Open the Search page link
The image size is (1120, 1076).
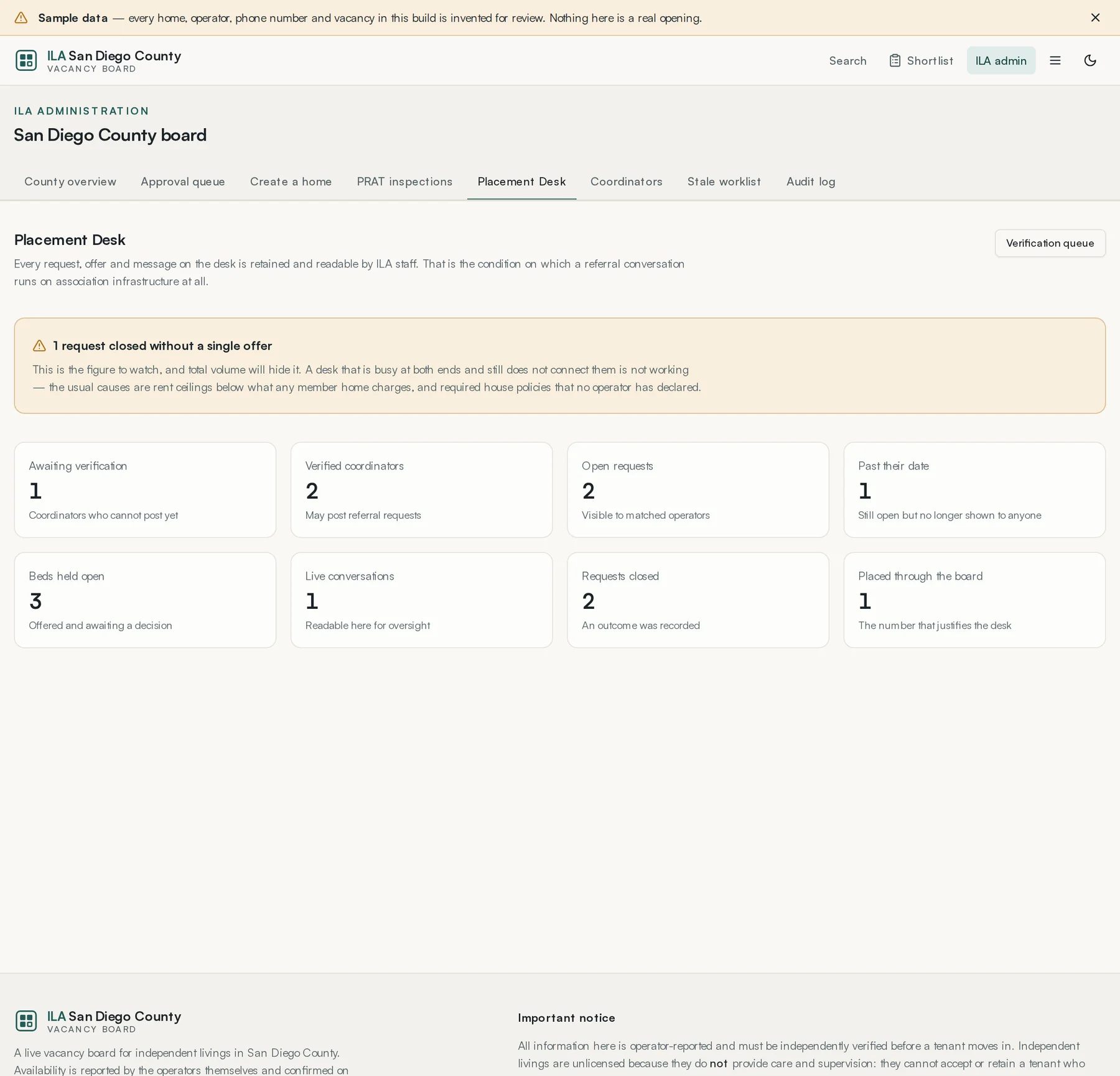pyautogui.click(x=847, y=60)
